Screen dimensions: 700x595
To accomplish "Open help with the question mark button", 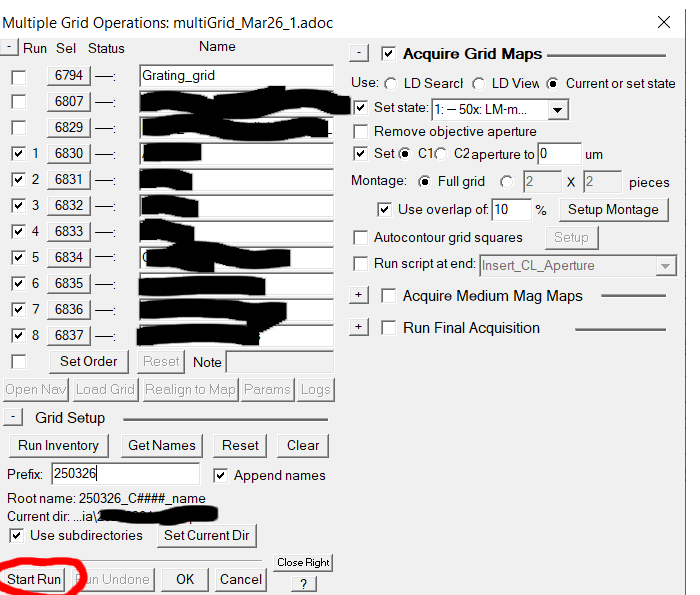I will point(304,583).
